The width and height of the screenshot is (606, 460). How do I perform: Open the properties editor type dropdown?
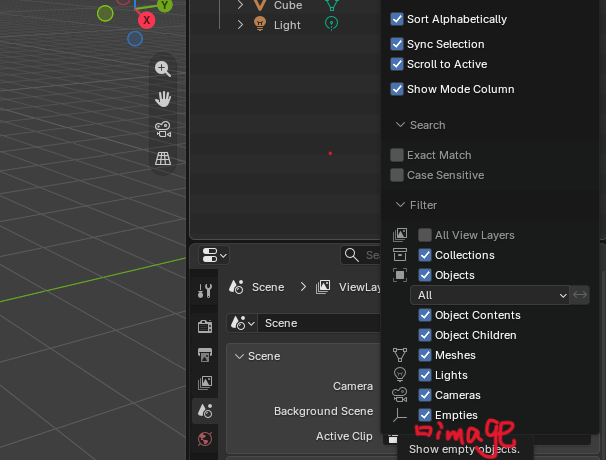pyautogui.click(x=214, y=256)
